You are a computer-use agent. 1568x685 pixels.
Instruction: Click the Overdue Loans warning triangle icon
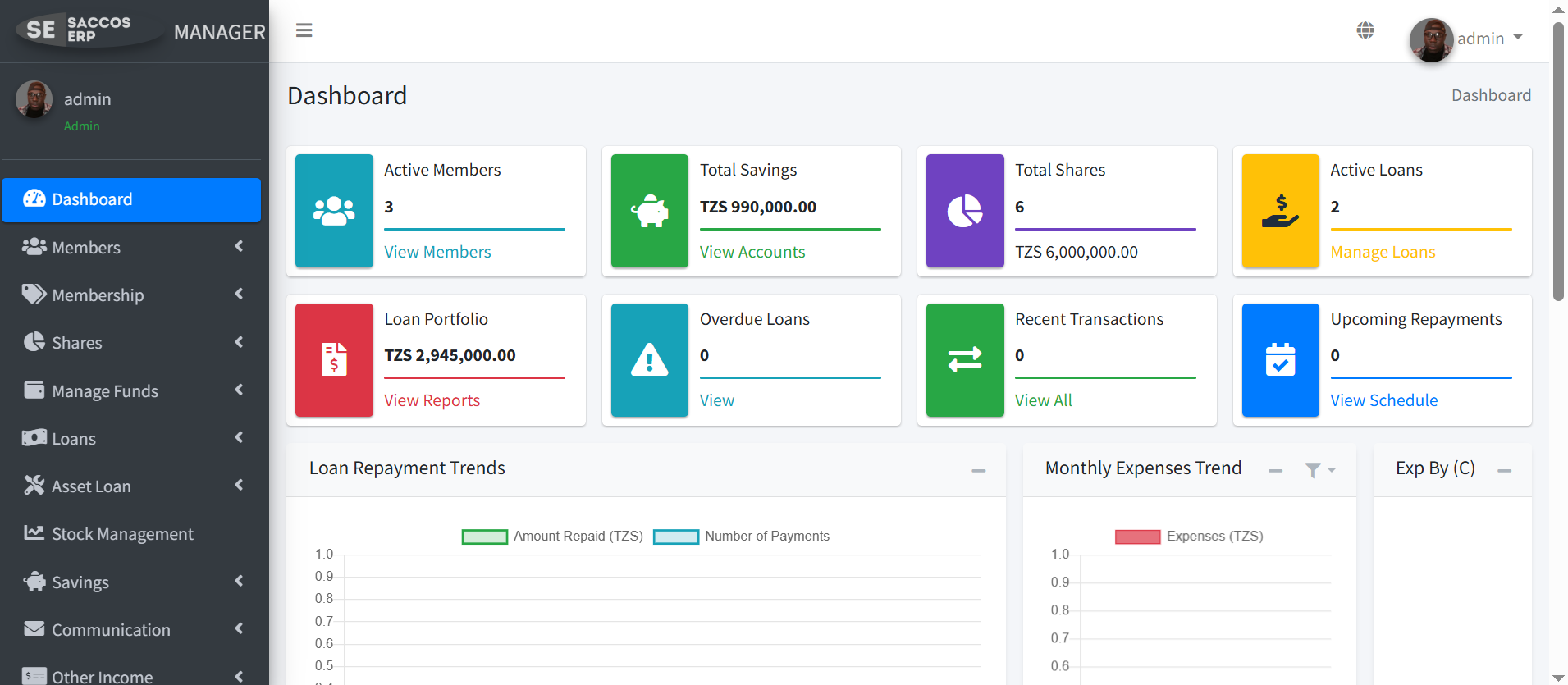tap(649, 360)
